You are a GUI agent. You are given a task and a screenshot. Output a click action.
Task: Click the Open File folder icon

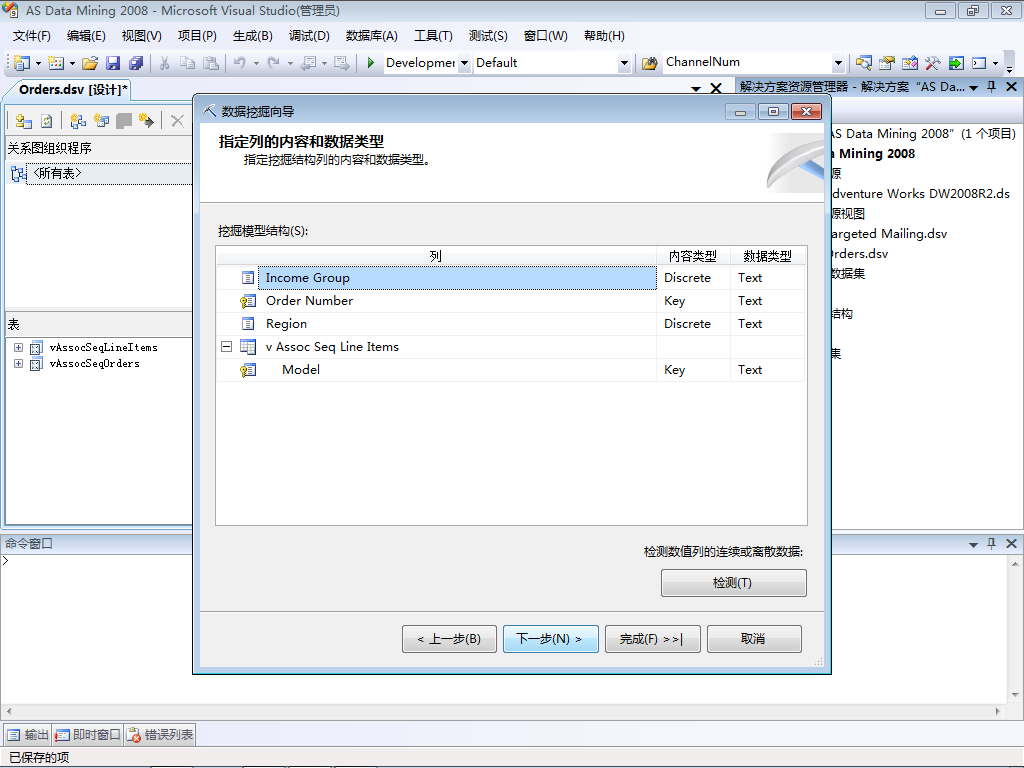click(90, 63)
